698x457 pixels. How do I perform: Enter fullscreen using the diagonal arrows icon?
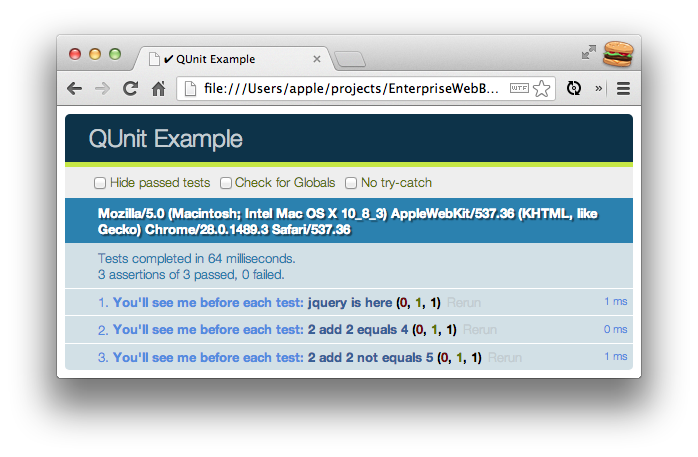(589, 52)
